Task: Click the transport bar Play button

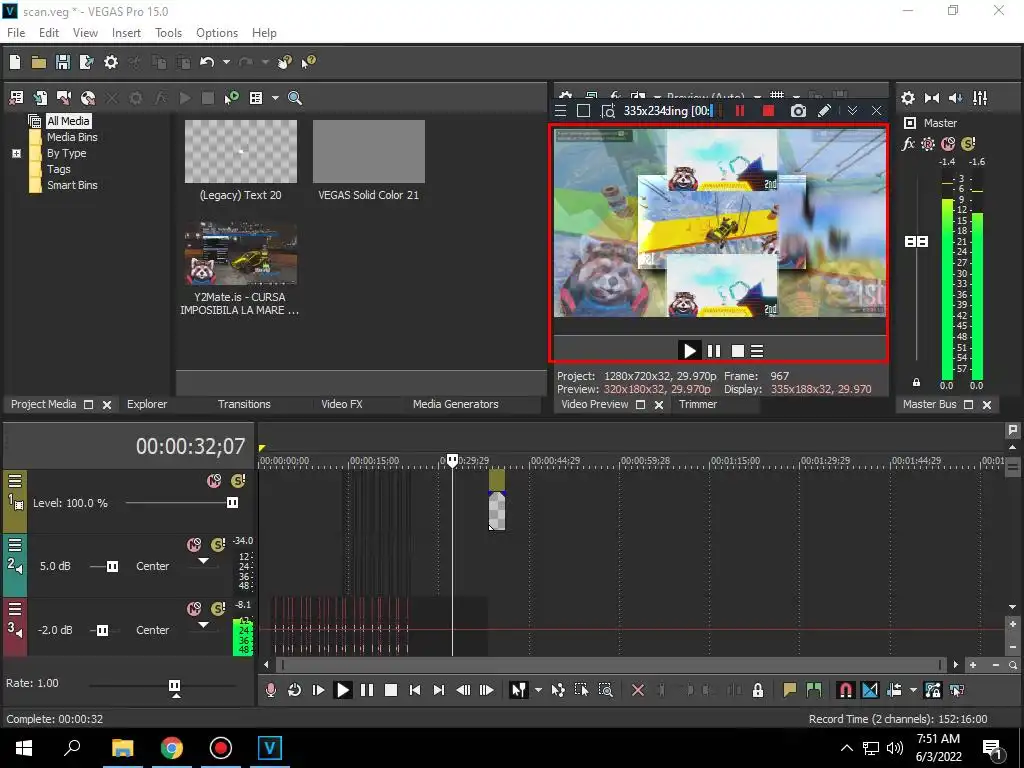Action: click(x=342, y=690)
